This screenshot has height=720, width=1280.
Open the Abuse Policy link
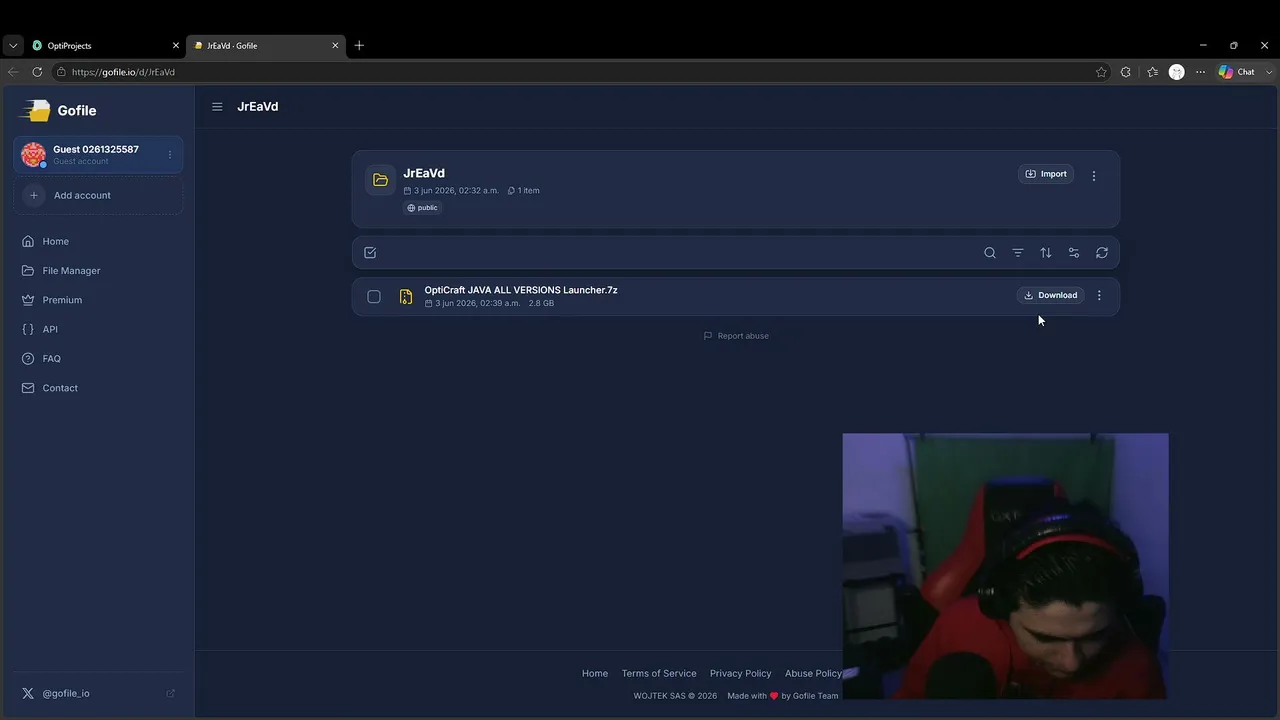[x=813, y=673]
